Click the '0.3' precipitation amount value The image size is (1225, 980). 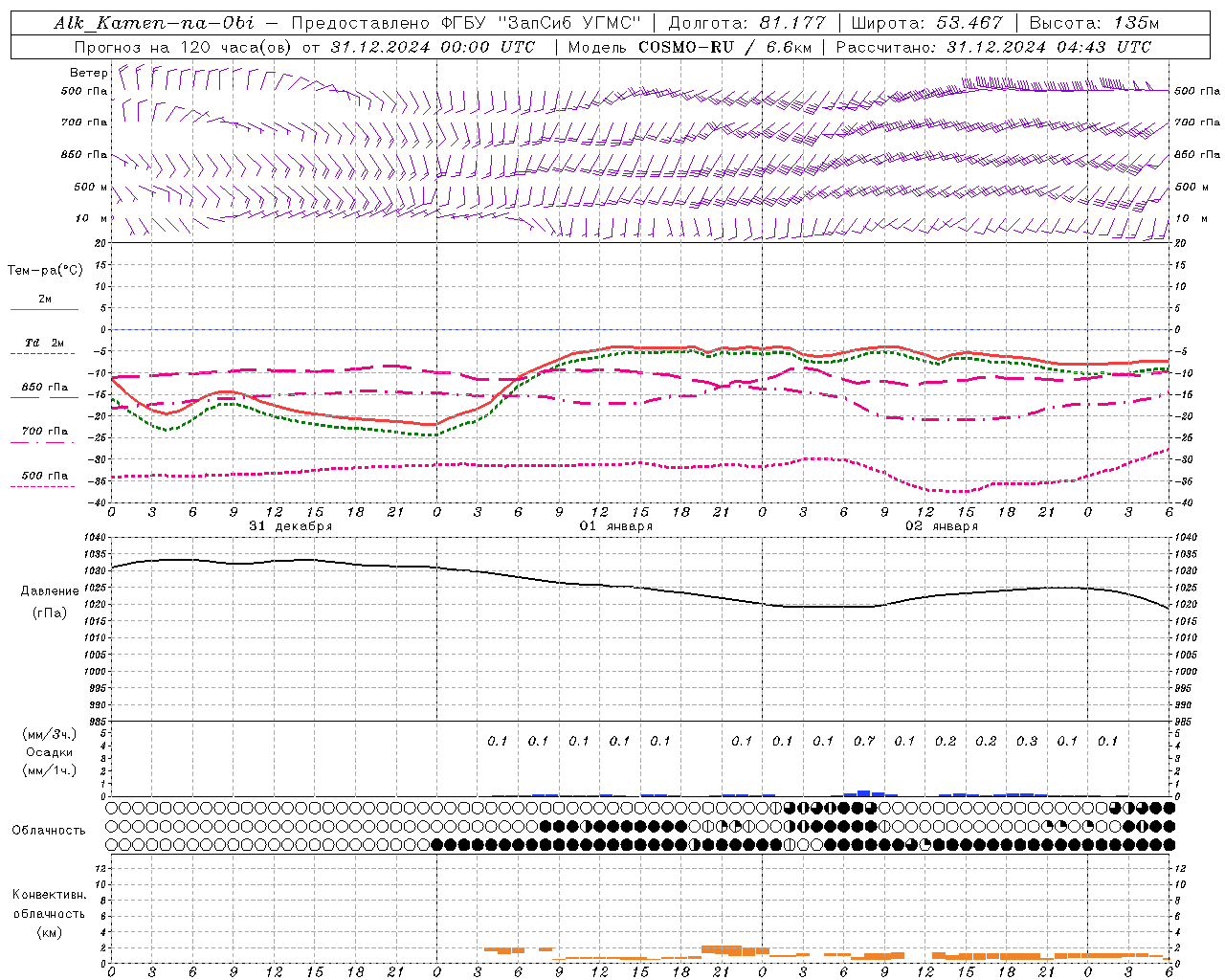[x=1027, y=741]
